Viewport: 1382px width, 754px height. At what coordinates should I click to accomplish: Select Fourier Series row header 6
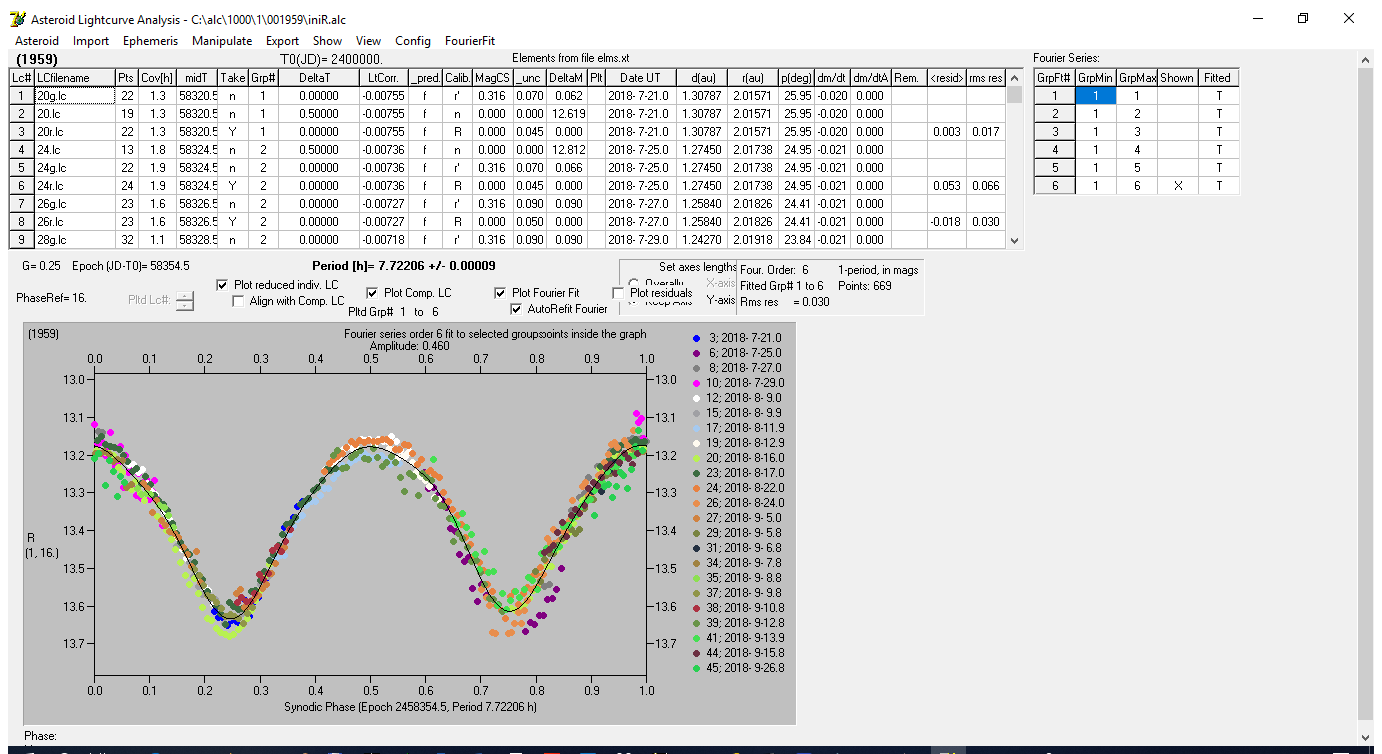tap(1054, 186)
